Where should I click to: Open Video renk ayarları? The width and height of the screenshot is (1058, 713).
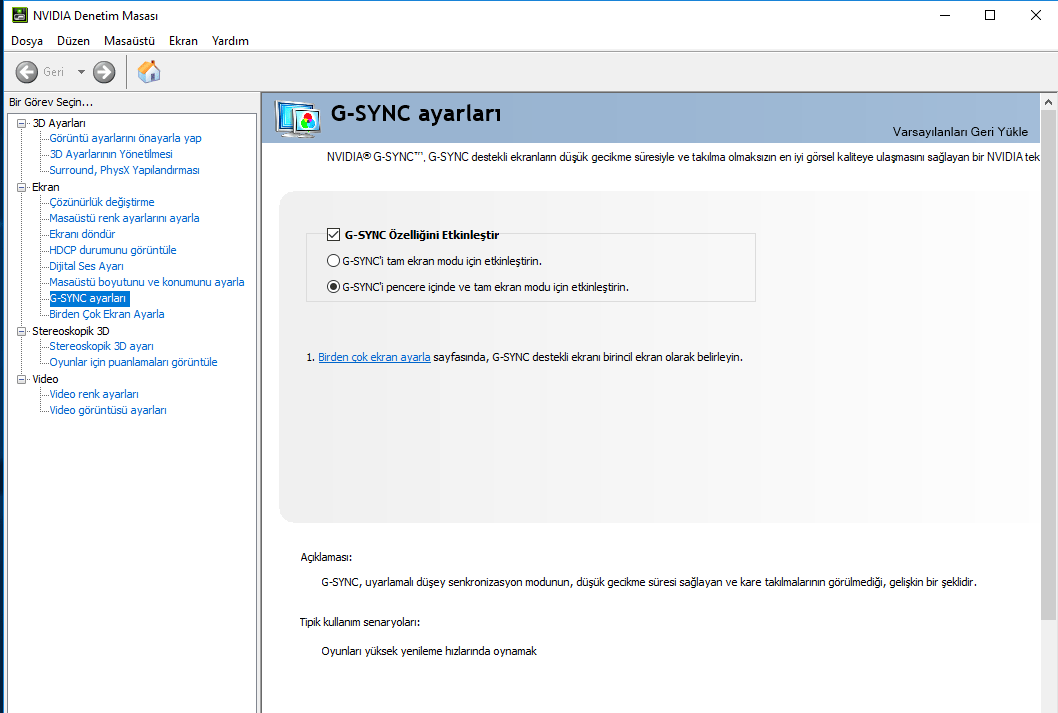click(94, 394)
